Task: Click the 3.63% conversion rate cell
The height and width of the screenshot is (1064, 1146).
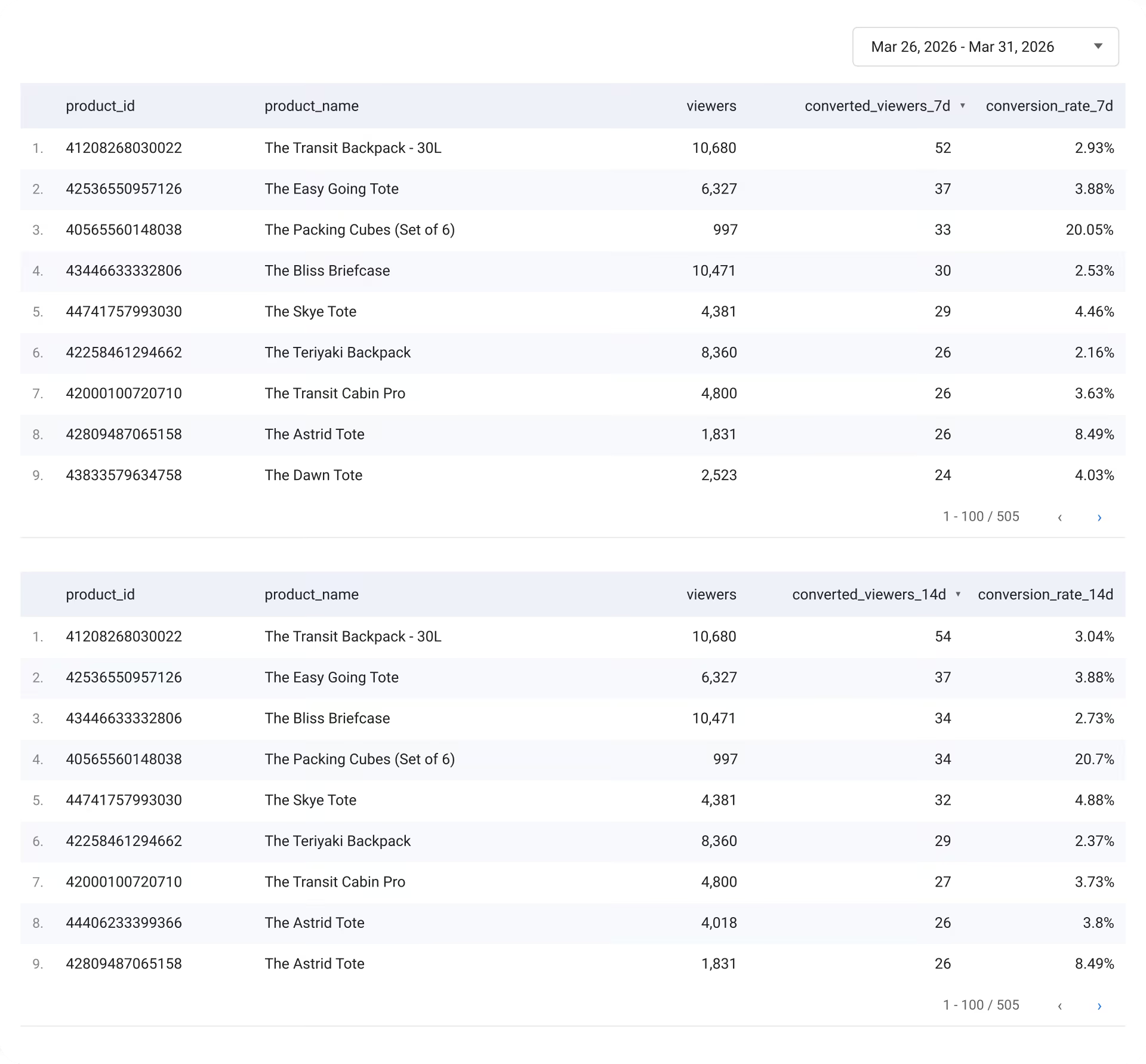Action: point(1094,393)
